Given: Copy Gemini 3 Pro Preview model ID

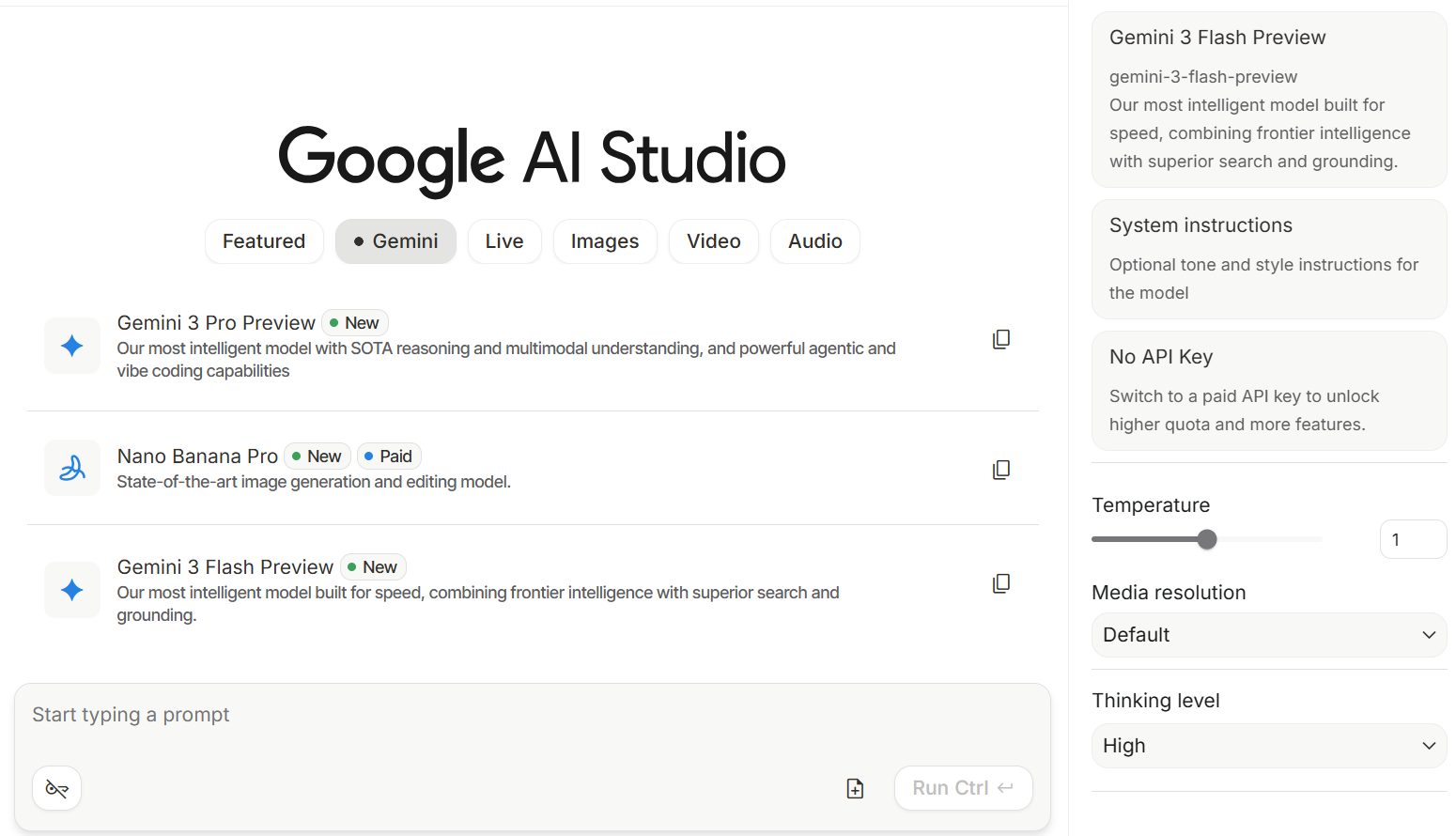Looking at the screenshot, I should coord(1001,339).
